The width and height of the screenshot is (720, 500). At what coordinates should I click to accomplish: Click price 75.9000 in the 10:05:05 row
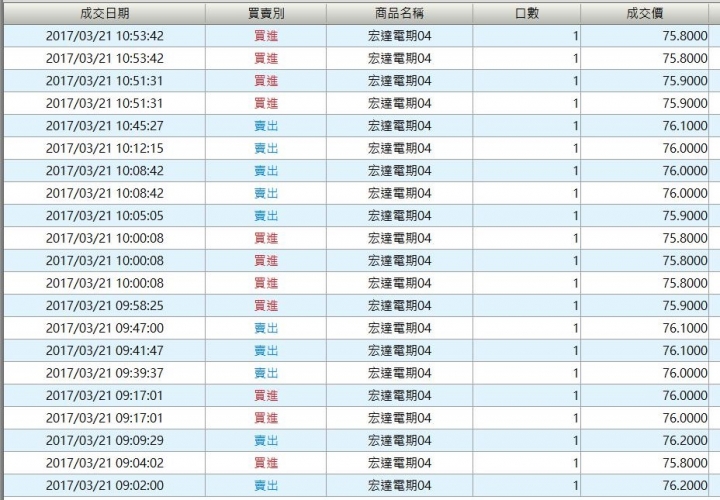pos(685,216)
